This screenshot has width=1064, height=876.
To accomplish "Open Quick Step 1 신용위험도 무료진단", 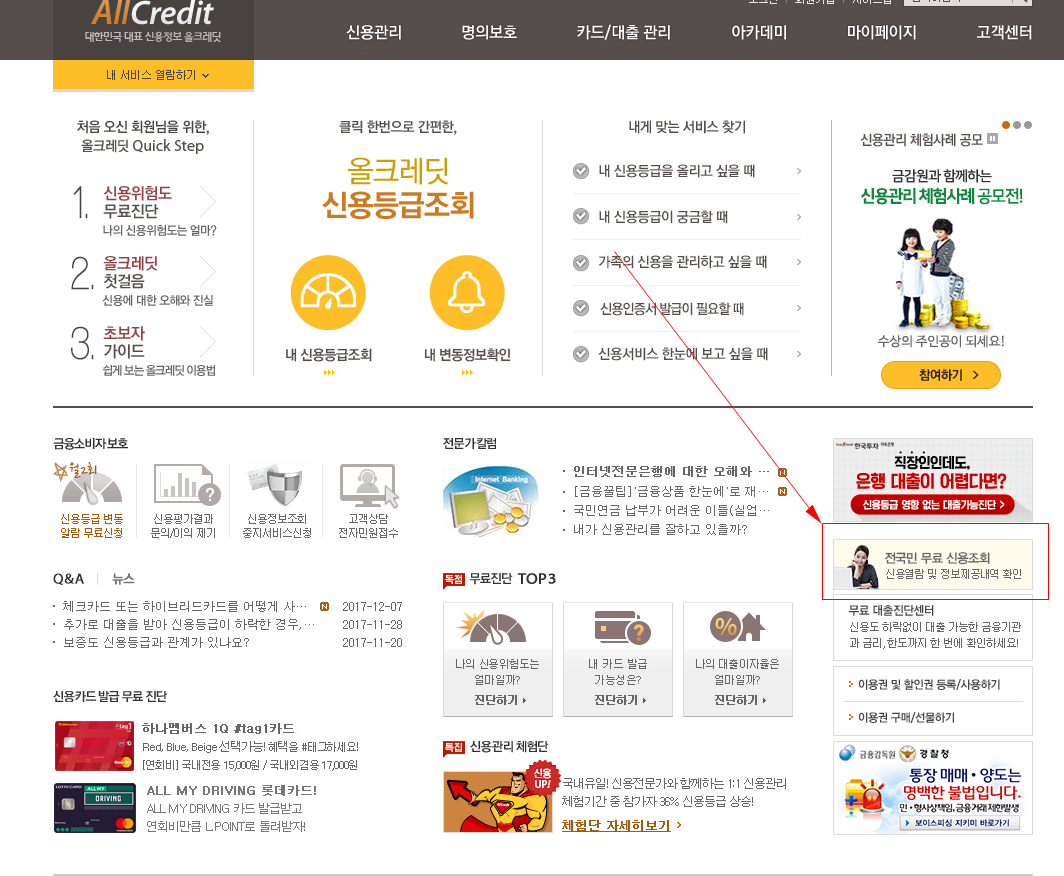I will tap(144, 210).
